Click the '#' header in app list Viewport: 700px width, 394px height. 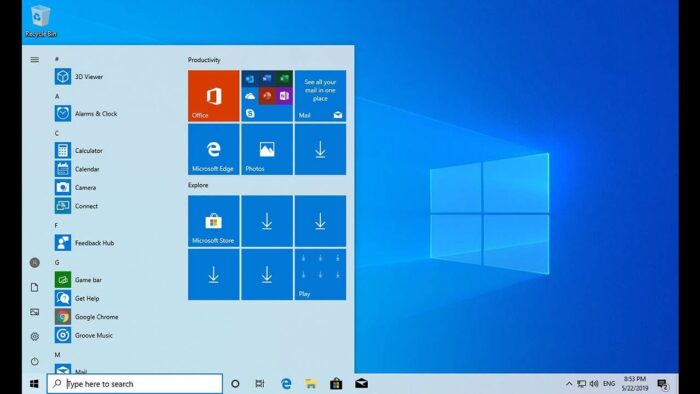click(57, 59)
